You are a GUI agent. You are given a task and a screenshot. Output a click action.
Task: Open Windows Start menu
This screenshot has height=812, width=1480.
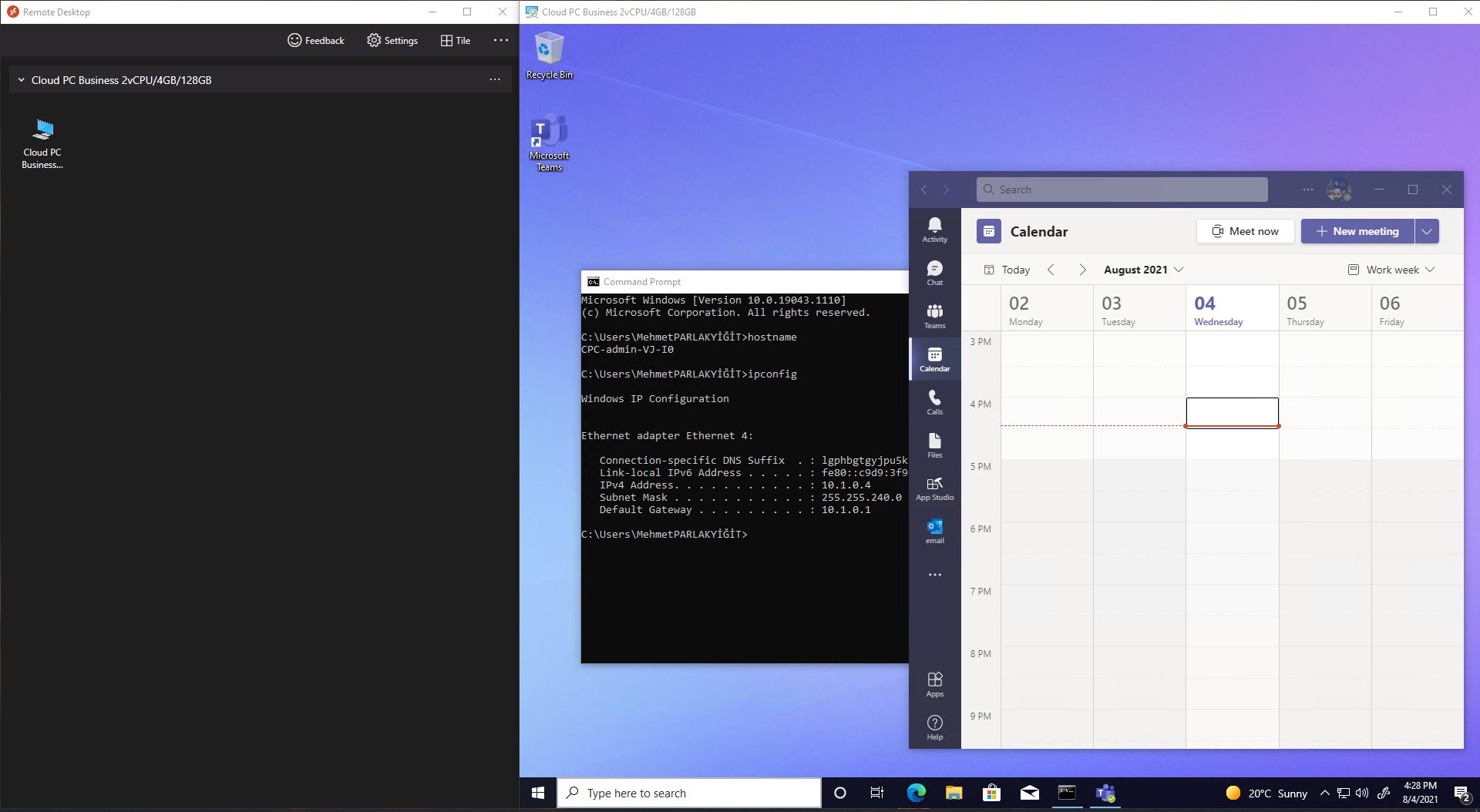[x=538, y=793]
